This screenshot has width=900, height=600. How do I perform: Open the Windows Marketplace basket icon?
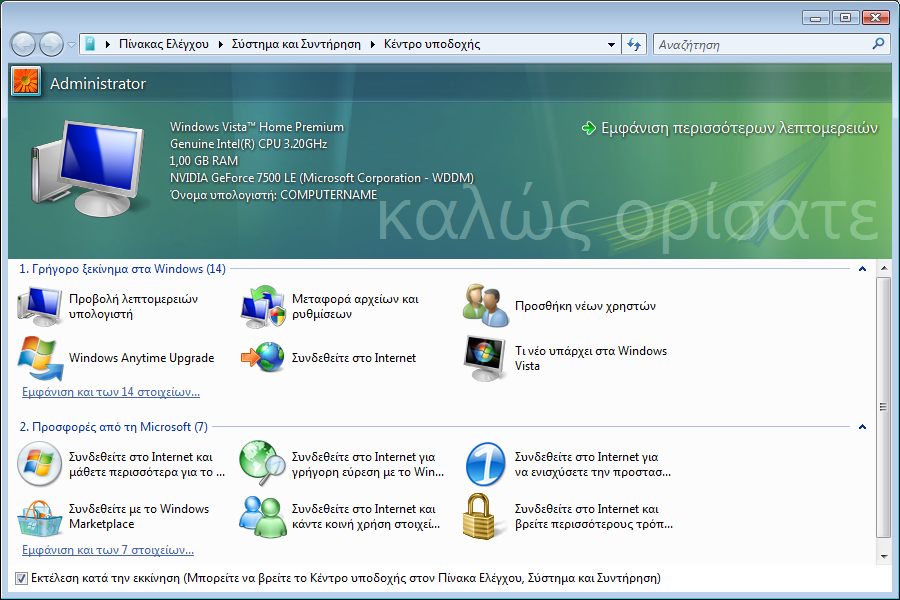[x=40, y=517]
